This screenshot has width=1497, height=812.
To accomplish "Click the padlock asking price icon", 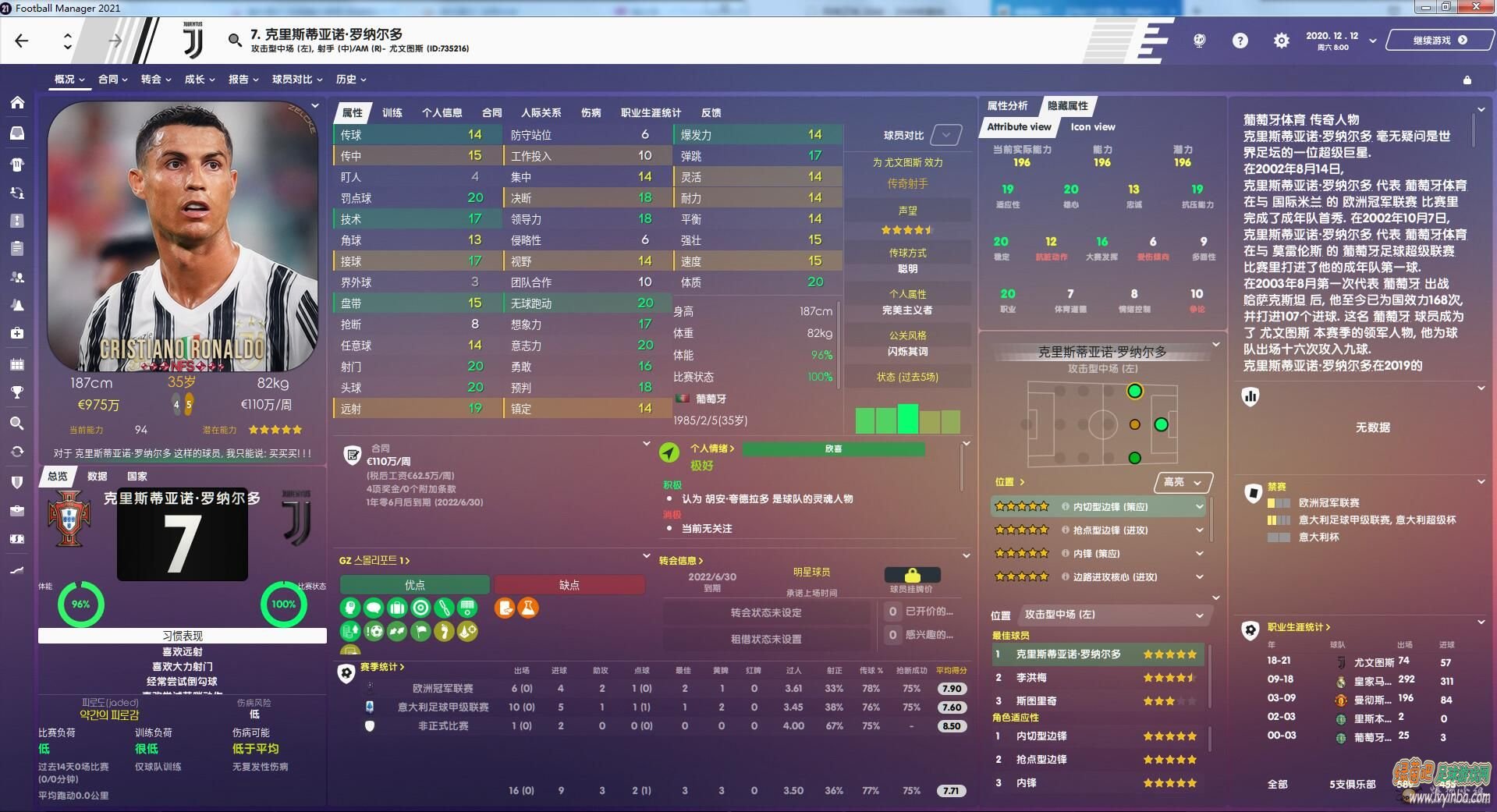I will [912, 576].
